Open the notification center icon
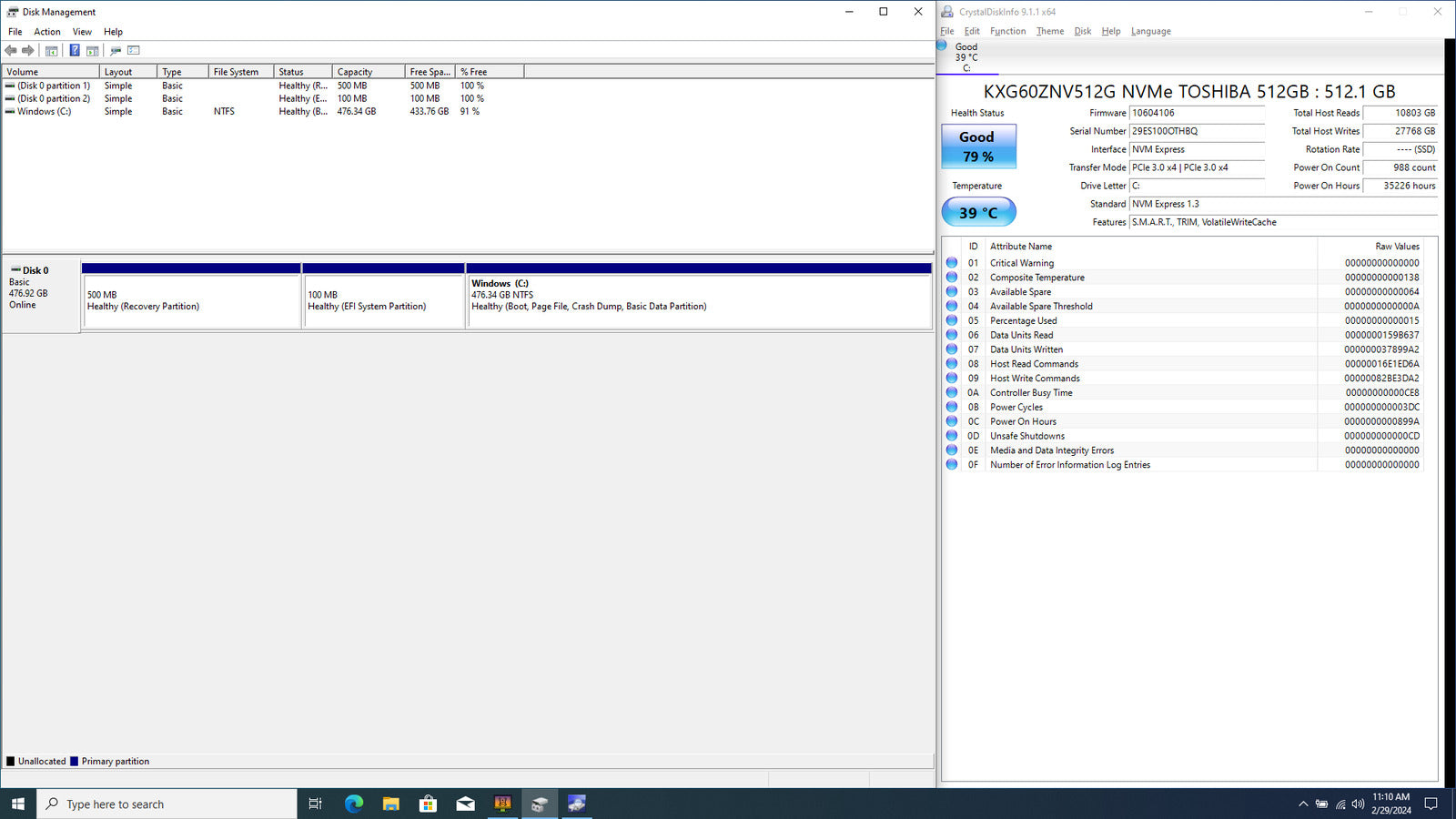This screenshot has height=819, width=1456. (1431, 804)
